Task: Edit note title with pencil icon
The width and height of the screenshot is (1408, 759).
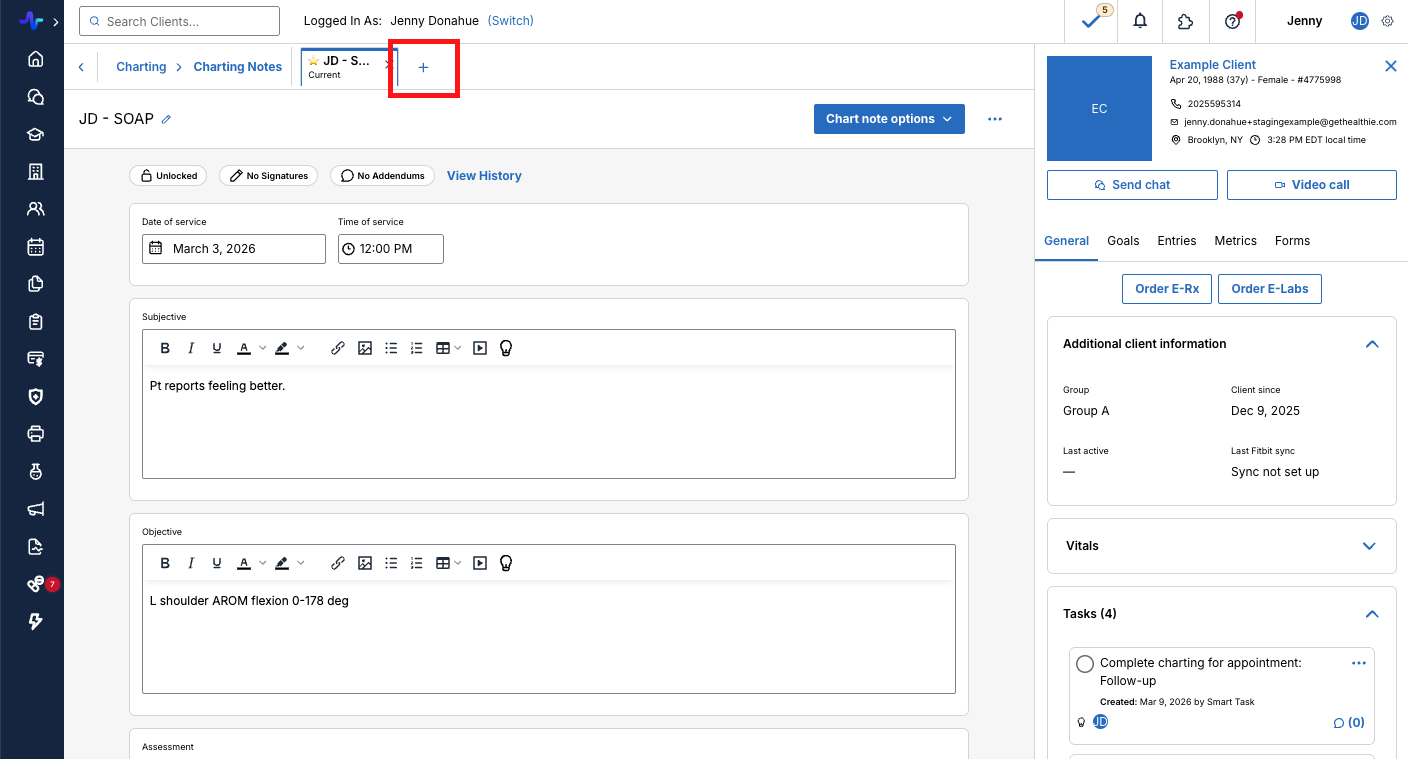Action: (166, 119)
